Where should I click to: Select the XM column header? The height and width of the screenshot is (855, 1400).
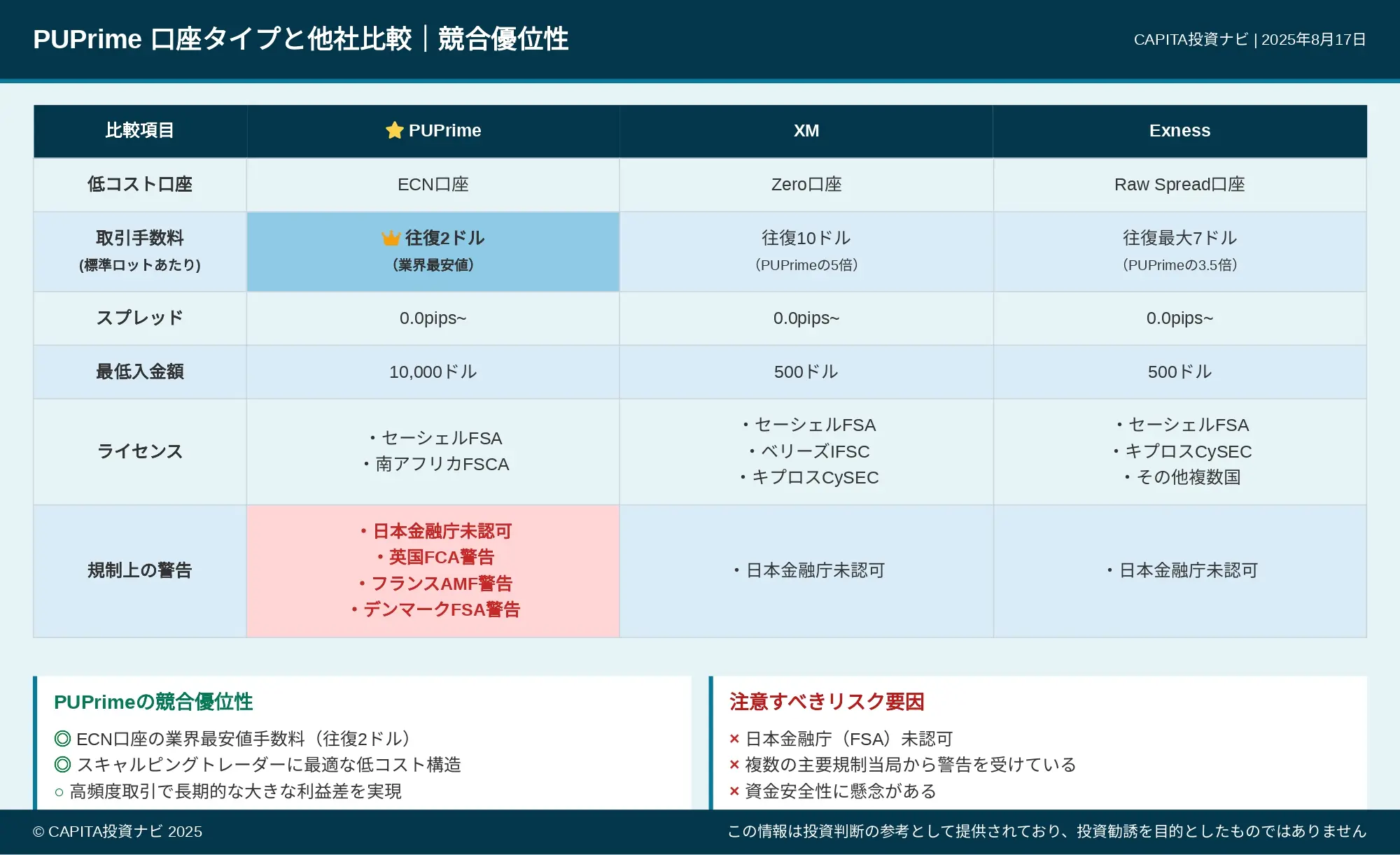click(806, 131)
